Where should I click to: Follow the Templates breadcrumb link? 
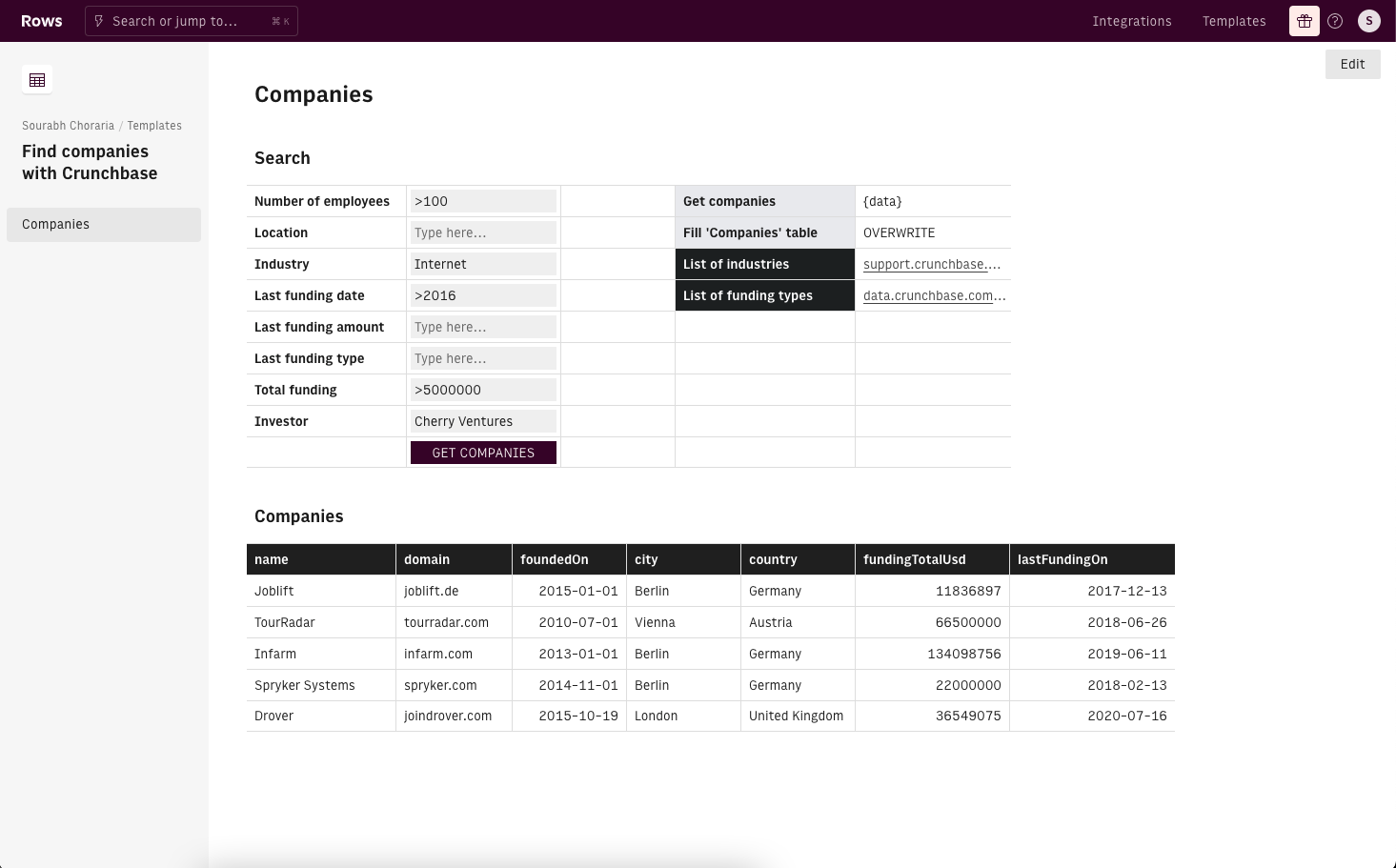(154, 126)
